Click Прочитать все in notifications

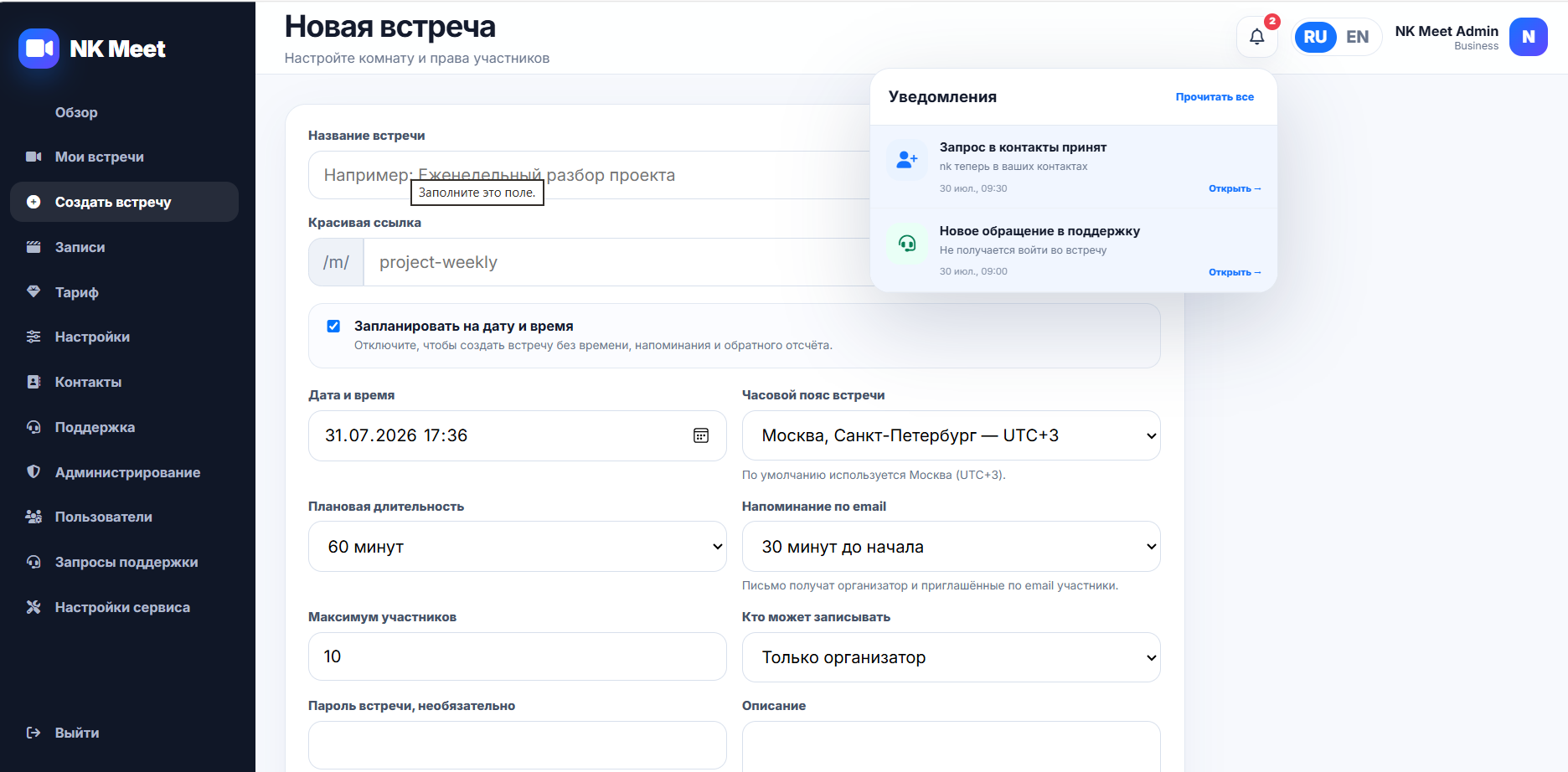pyautogui.click(x=1215, y=97)
